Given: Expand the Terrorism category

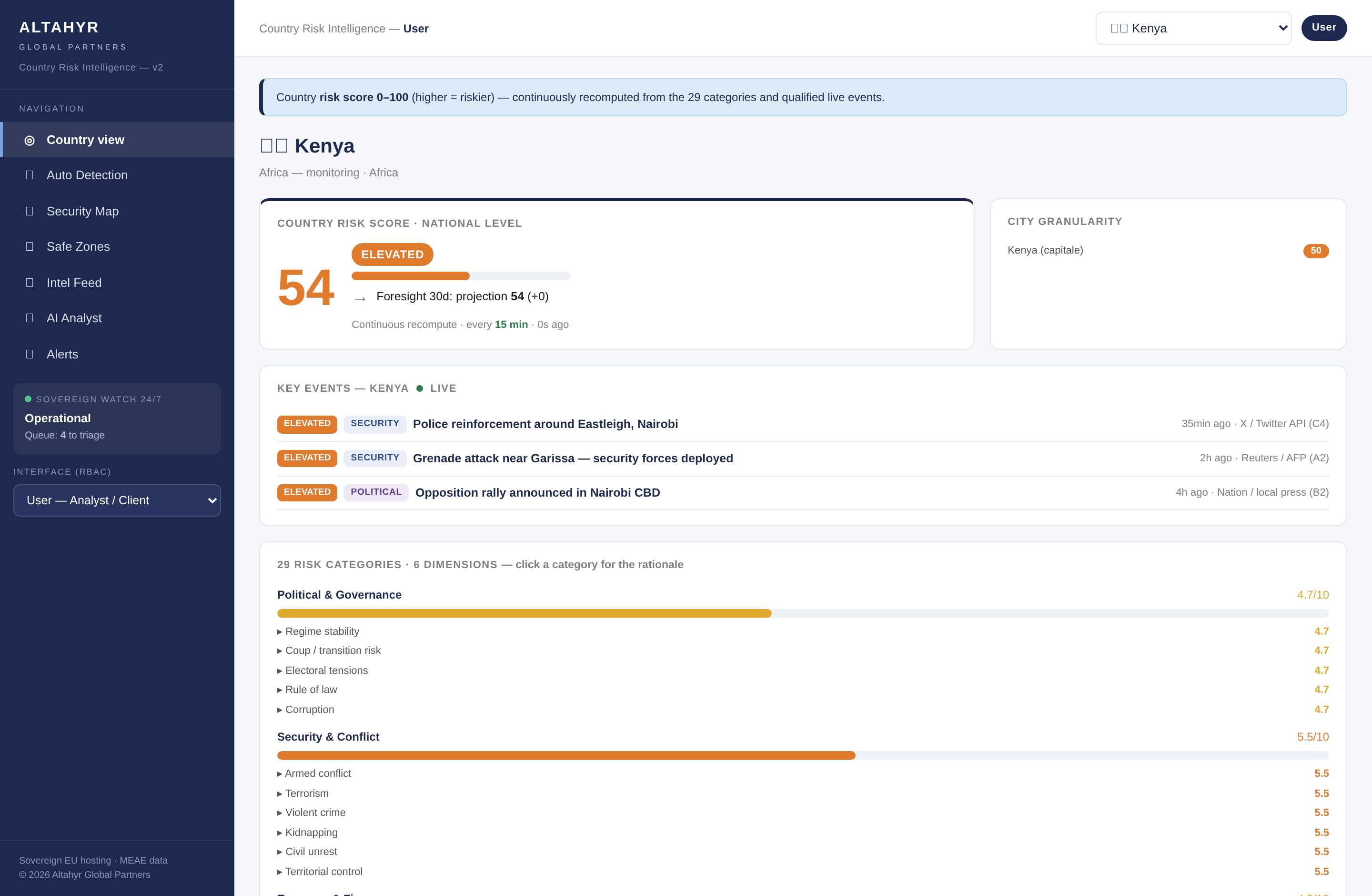Looking at the screenshot, I should click(803, 794).
